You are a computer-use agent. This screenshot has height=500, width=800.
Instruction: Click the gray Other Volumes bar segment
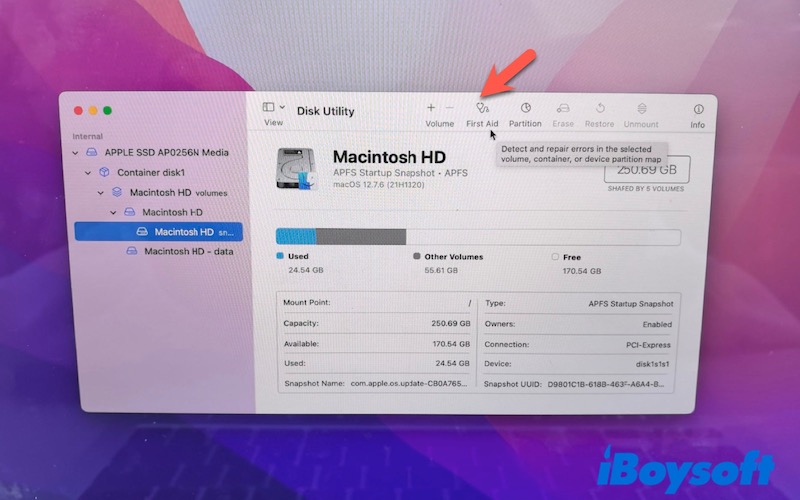tap(361, 237)
